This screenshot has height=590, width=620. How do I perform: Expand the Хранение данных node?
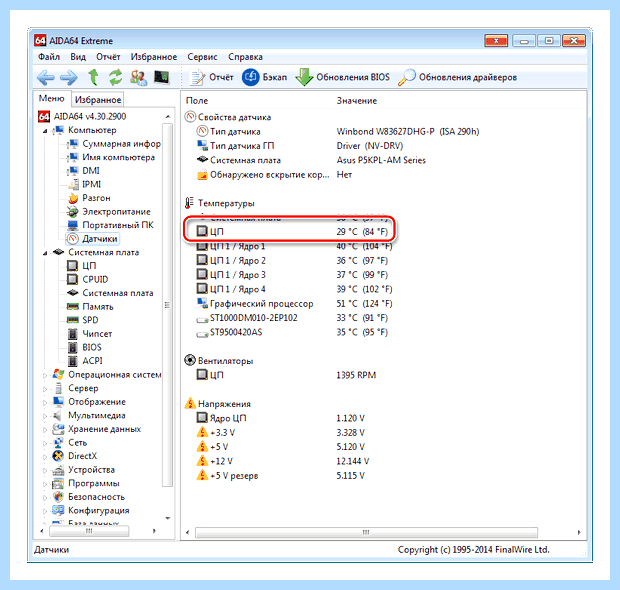[x=45, y=429]
